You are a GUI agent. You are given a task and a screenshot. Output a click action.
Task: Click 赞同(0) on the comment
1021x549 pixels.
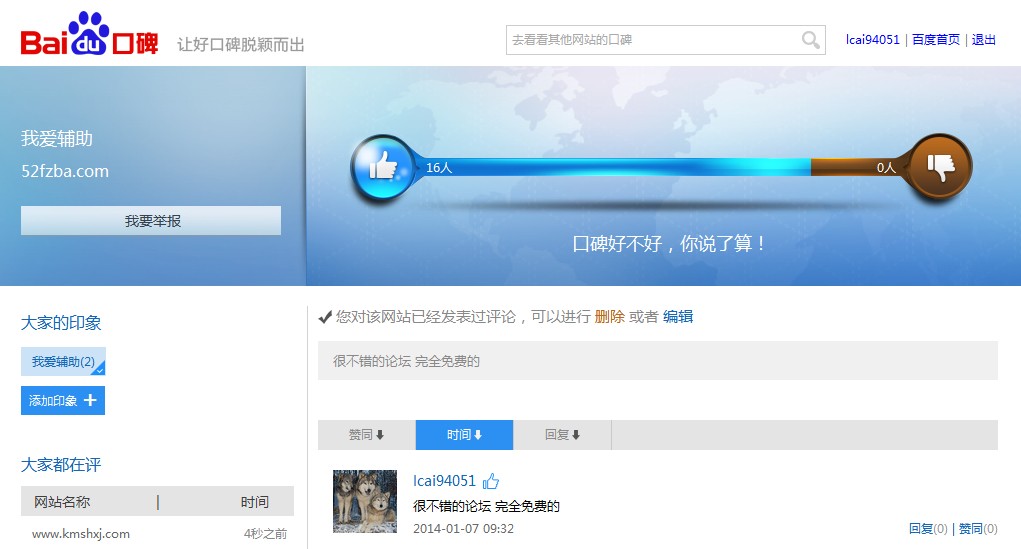[978, 529]
